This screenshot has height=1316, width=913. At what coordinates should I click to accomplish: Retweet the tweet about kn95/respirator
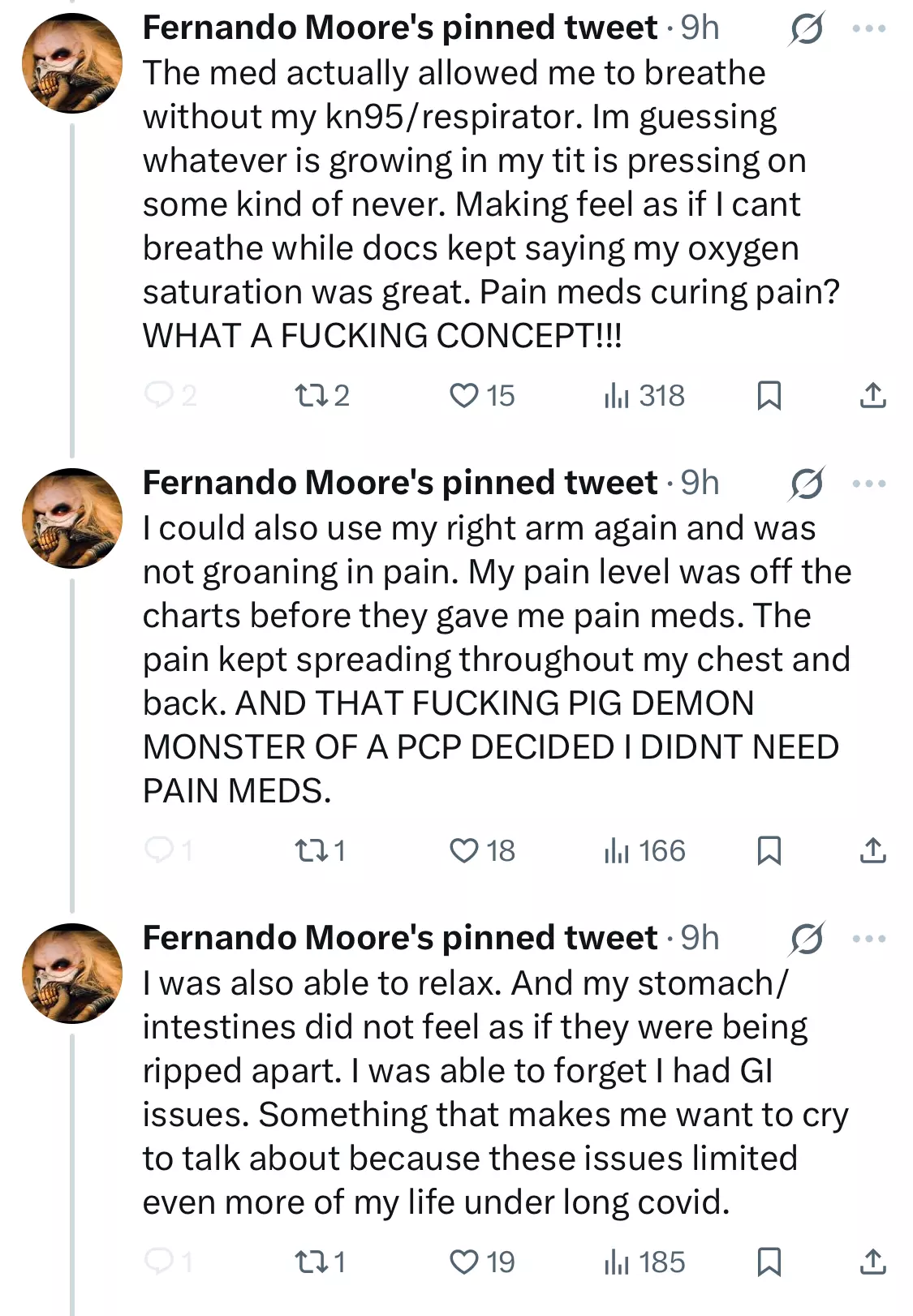pyautogui.click(x=321, y=396)
